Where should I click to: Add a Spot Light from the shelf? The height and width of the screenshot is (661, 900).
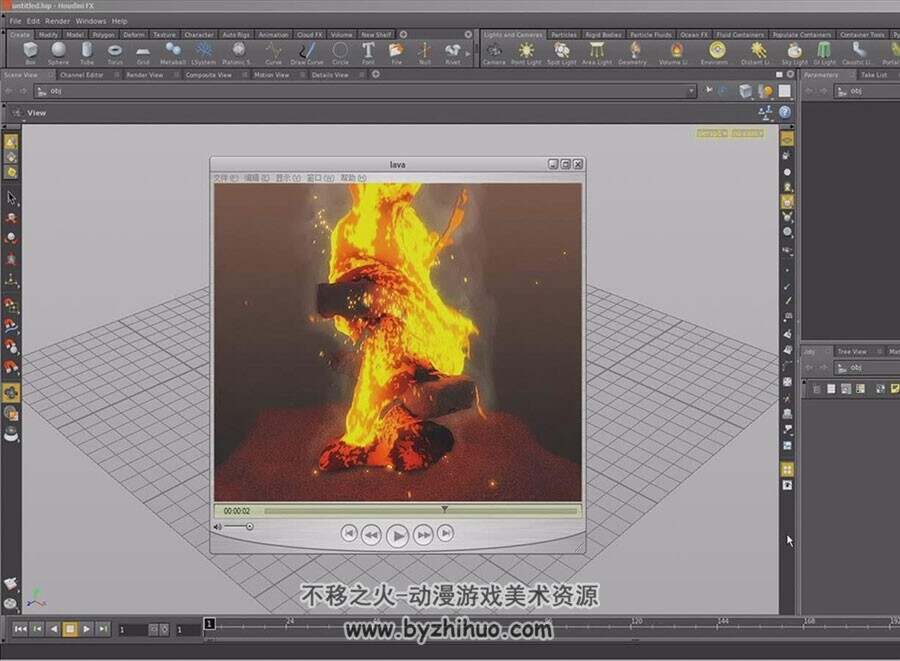[x=561, y=53]
